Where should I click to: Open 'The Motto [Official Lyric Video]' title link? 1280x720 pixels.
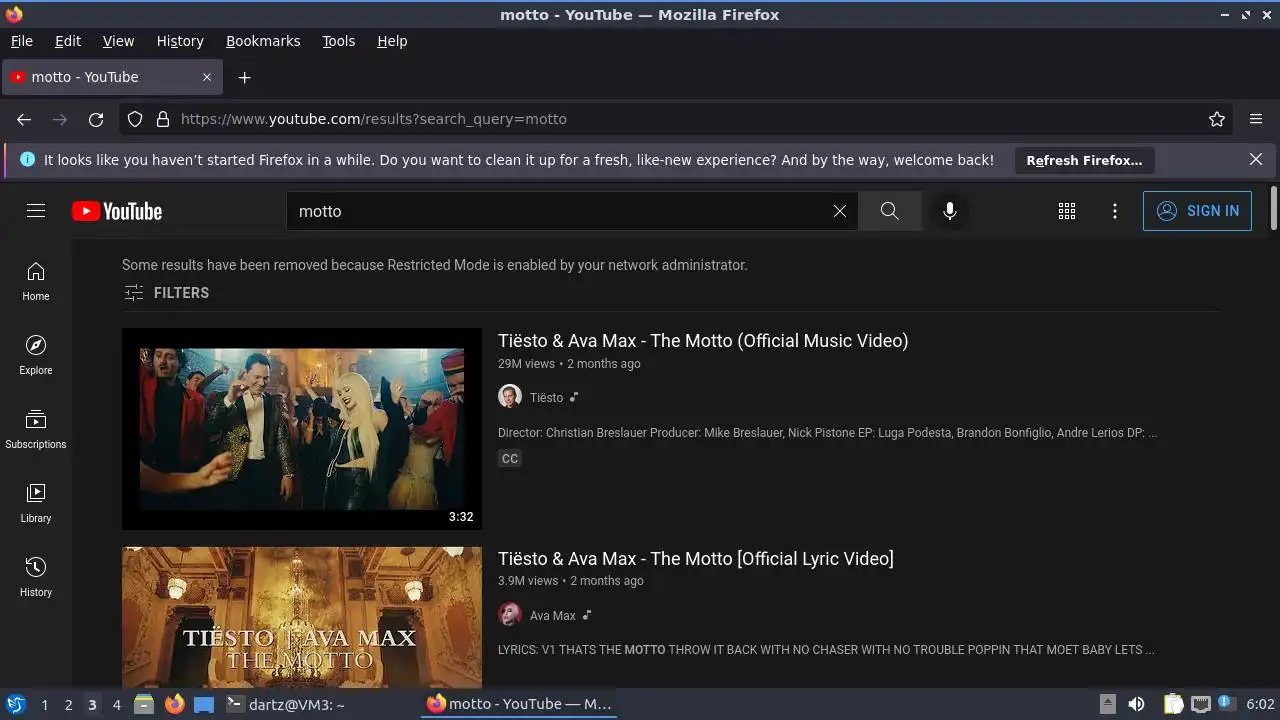[x=696, y=559]
